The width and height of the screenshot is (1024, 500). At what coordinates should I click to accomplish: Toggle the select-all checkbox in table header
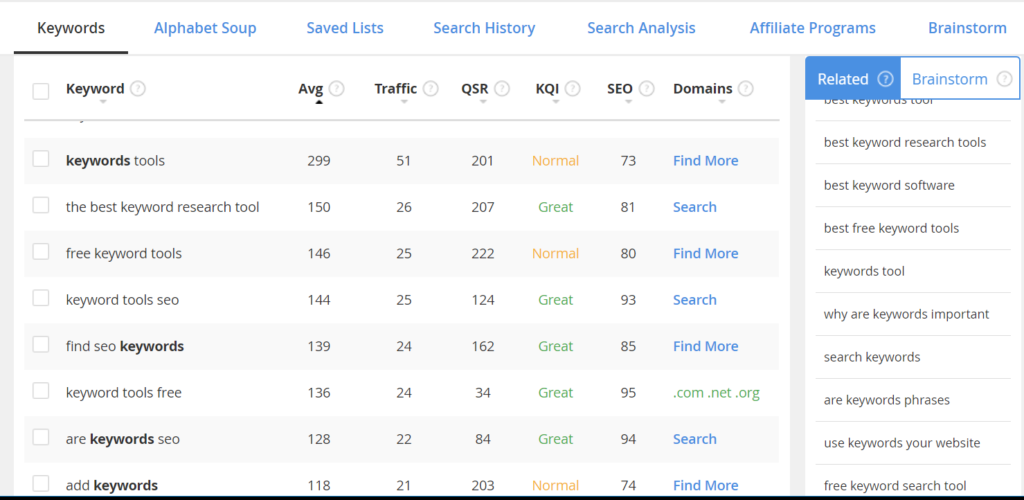[x=41, y=91]
